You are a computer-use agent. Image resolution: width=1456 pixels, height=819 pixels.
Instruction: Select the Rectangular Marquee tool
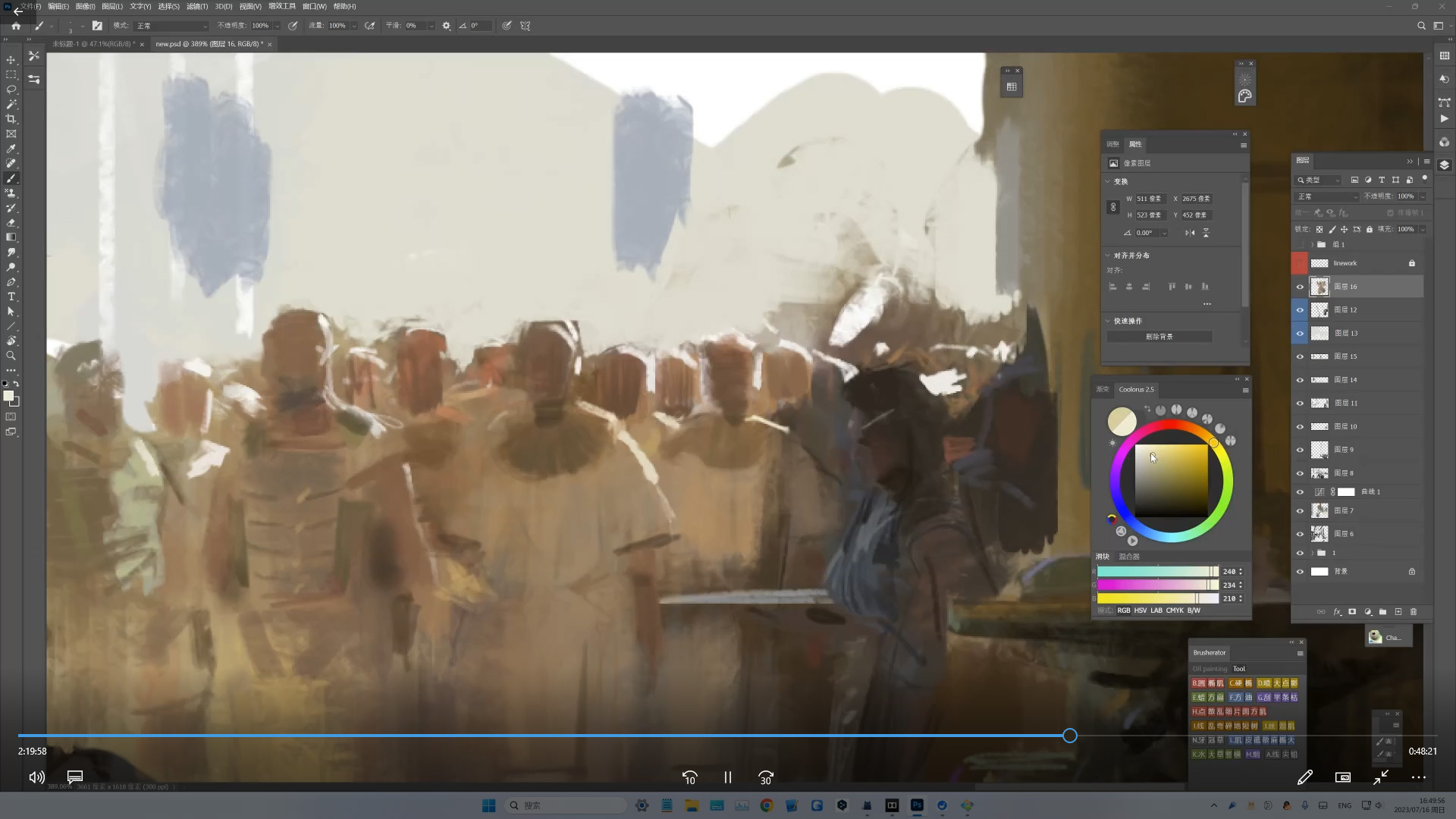coord(11,74)
